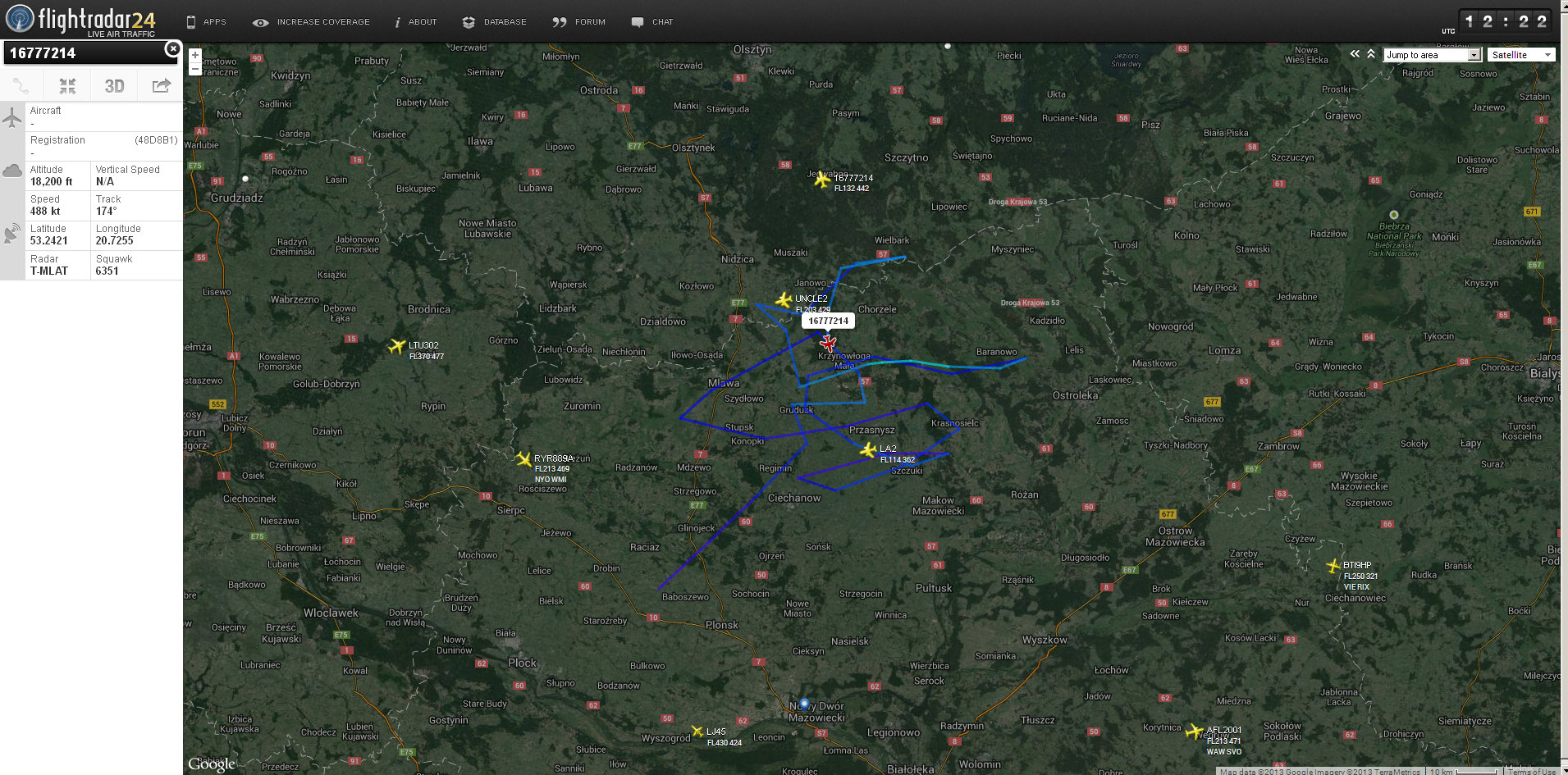This screenshot has height=775, width=1568.
Task: Open the Satellite map type dropdown
Action: tap(1520, 55)
